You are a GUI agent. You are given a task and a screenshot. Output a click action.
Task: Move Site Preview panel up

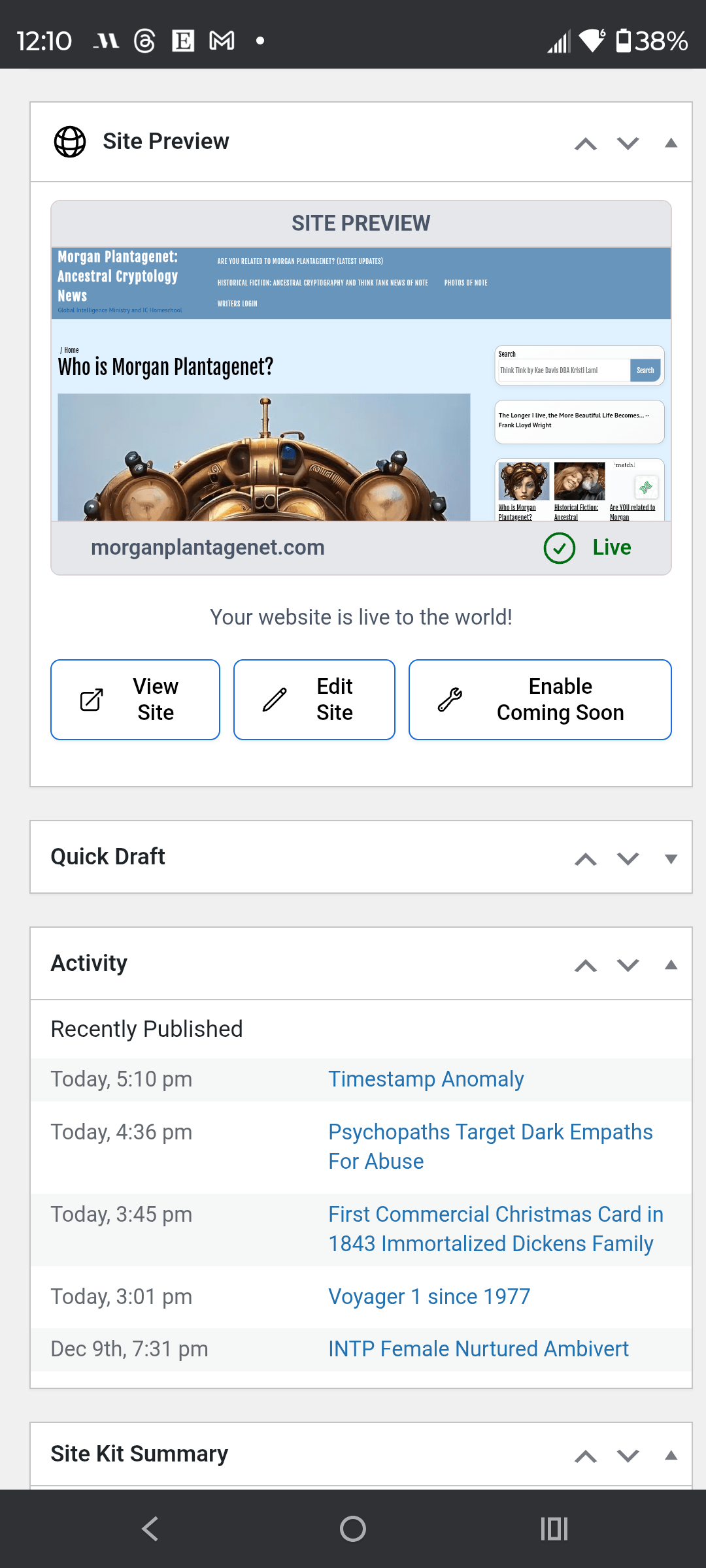pyautogui.click(x=586, y=143)
